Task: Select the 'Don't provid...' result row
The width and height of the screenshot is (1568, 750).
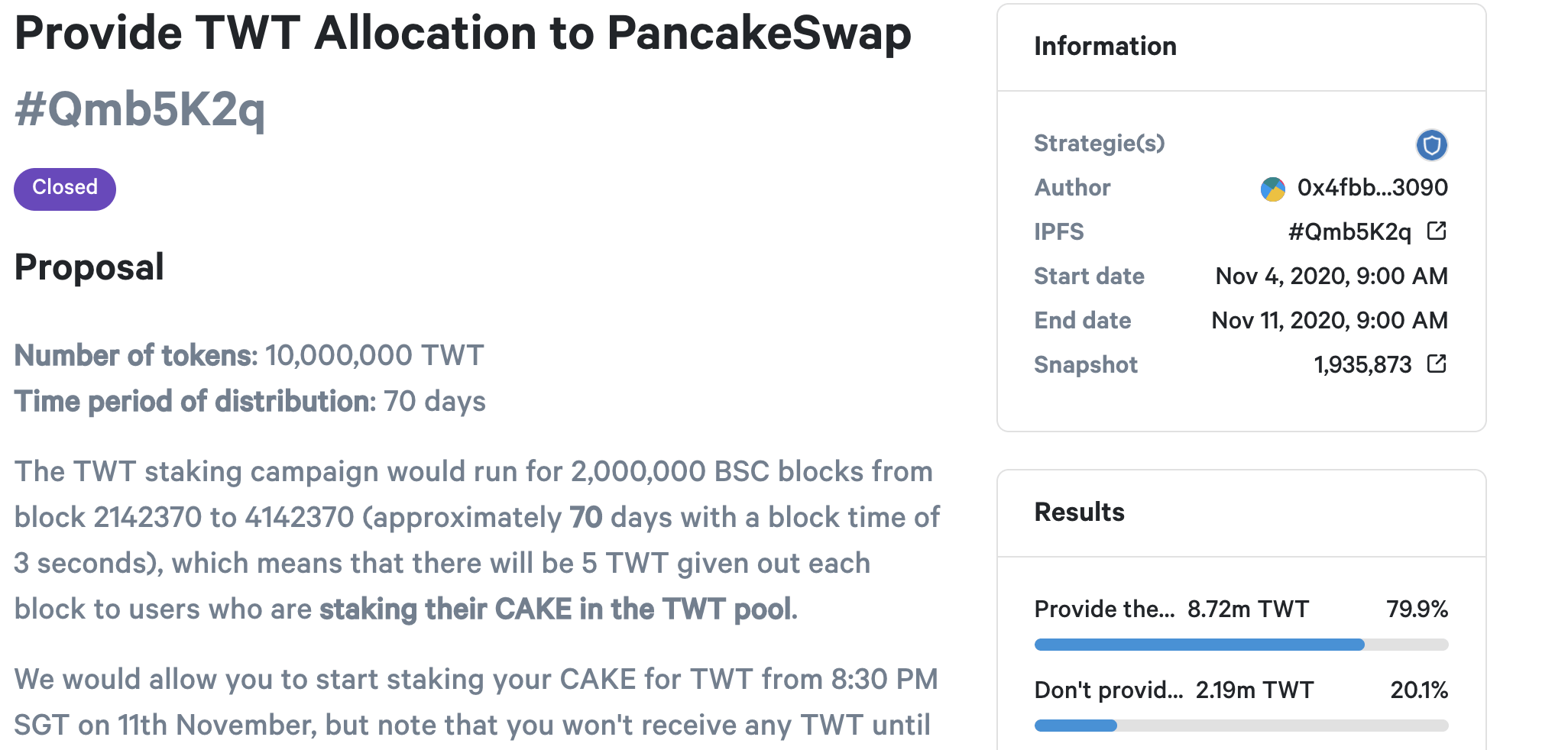Action: [x=1241, y=690]
